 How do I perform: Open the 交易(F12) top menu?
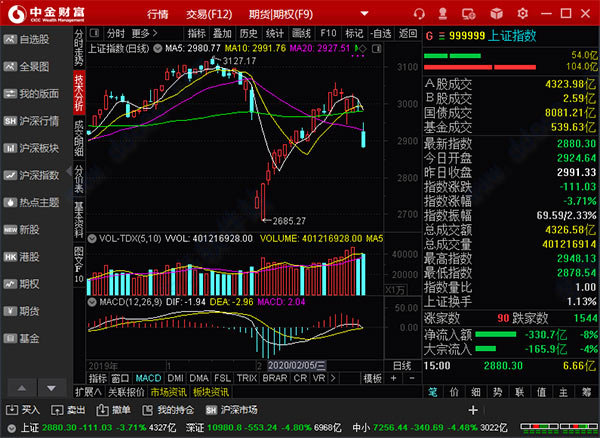[209, 15]
